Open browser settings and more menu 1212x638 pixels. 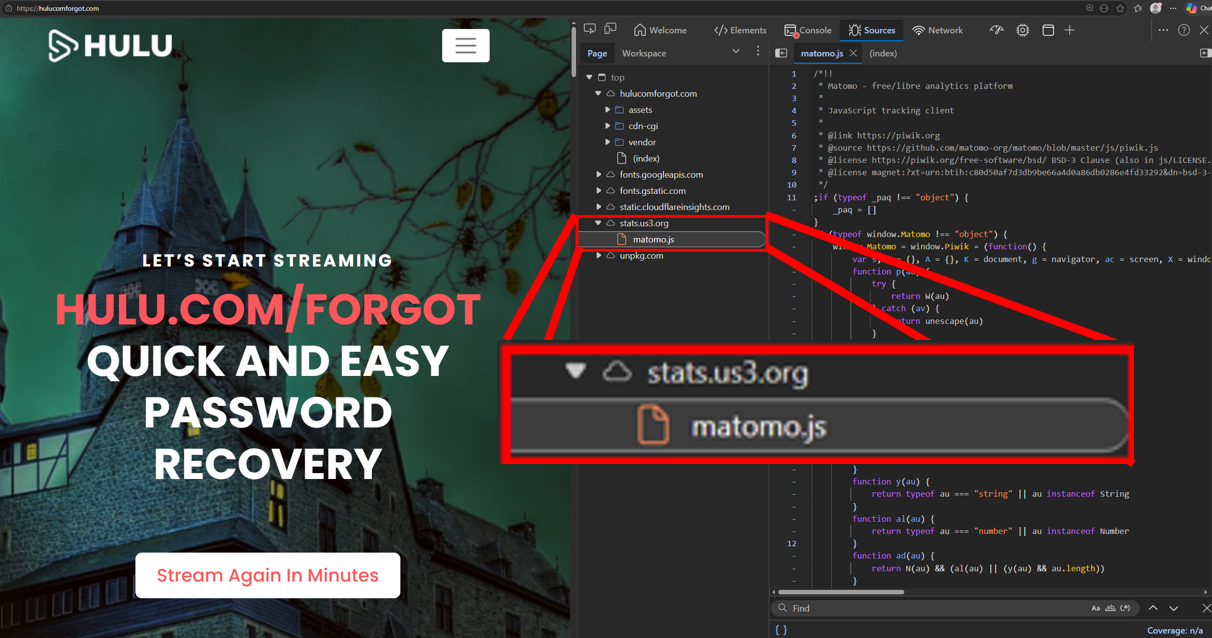pos(1173,8)
